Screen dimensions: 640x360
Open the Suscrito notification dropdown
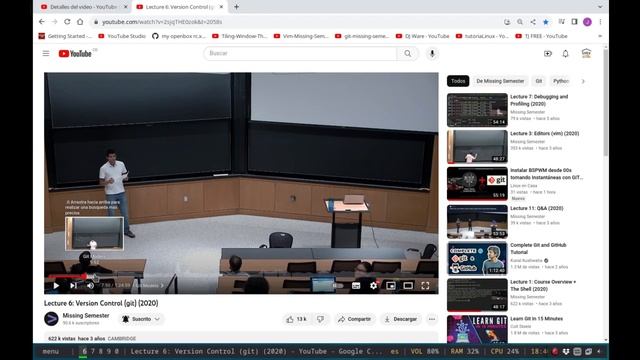(141, 319)
